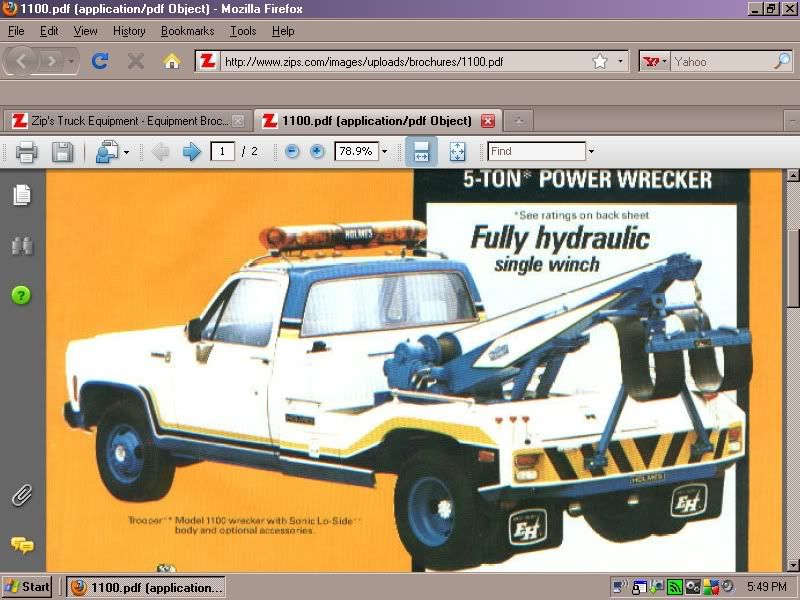
Task: Expand the Find options dropdown
Action: coord(591,152)
